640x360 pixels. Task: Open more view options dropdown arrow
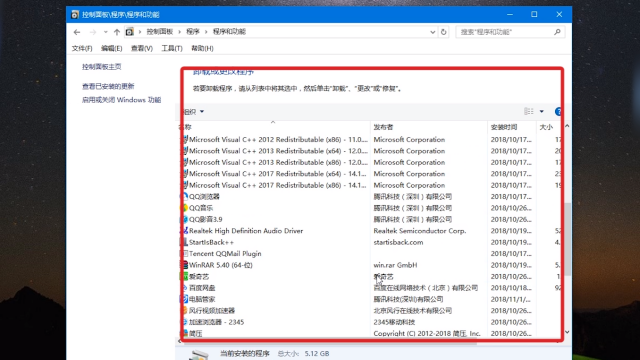(x=542, y=111)
